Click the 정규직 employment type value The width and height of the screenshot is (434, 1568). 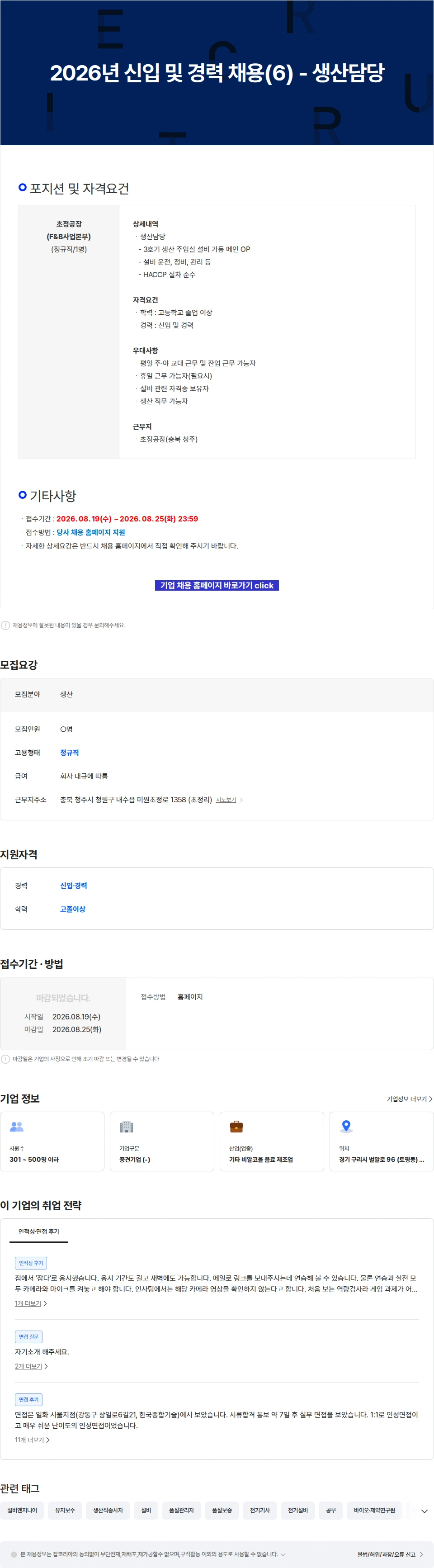(x=69, y=753)
